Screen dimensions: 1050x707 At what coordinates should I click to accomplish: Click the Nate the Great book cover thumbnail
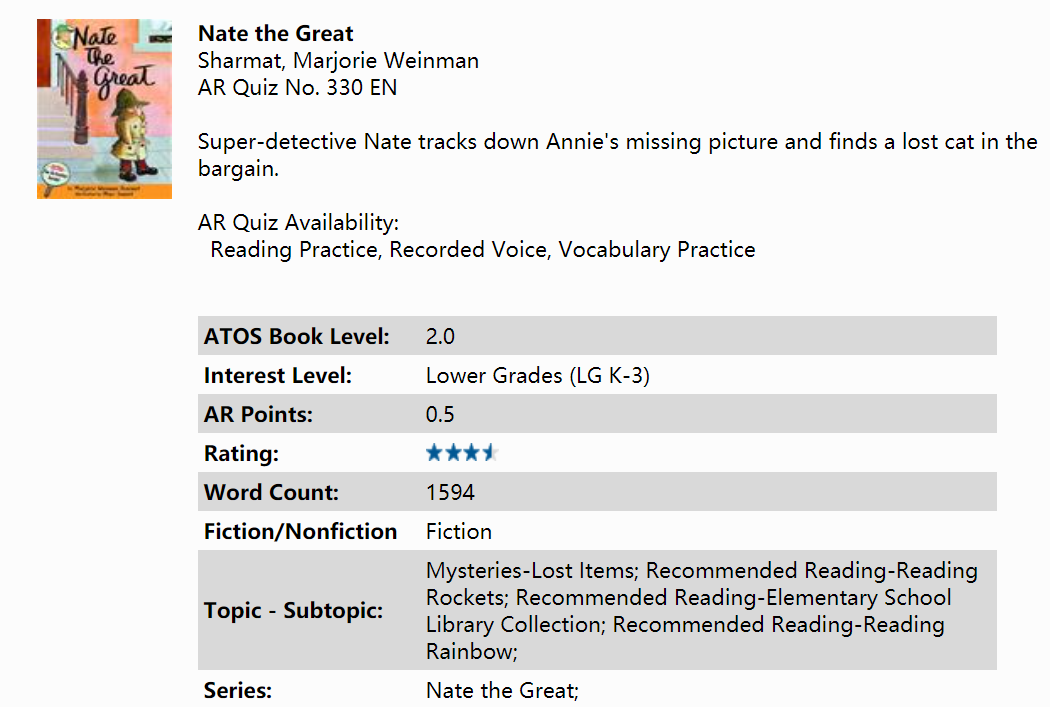click(x=104, y=108)
